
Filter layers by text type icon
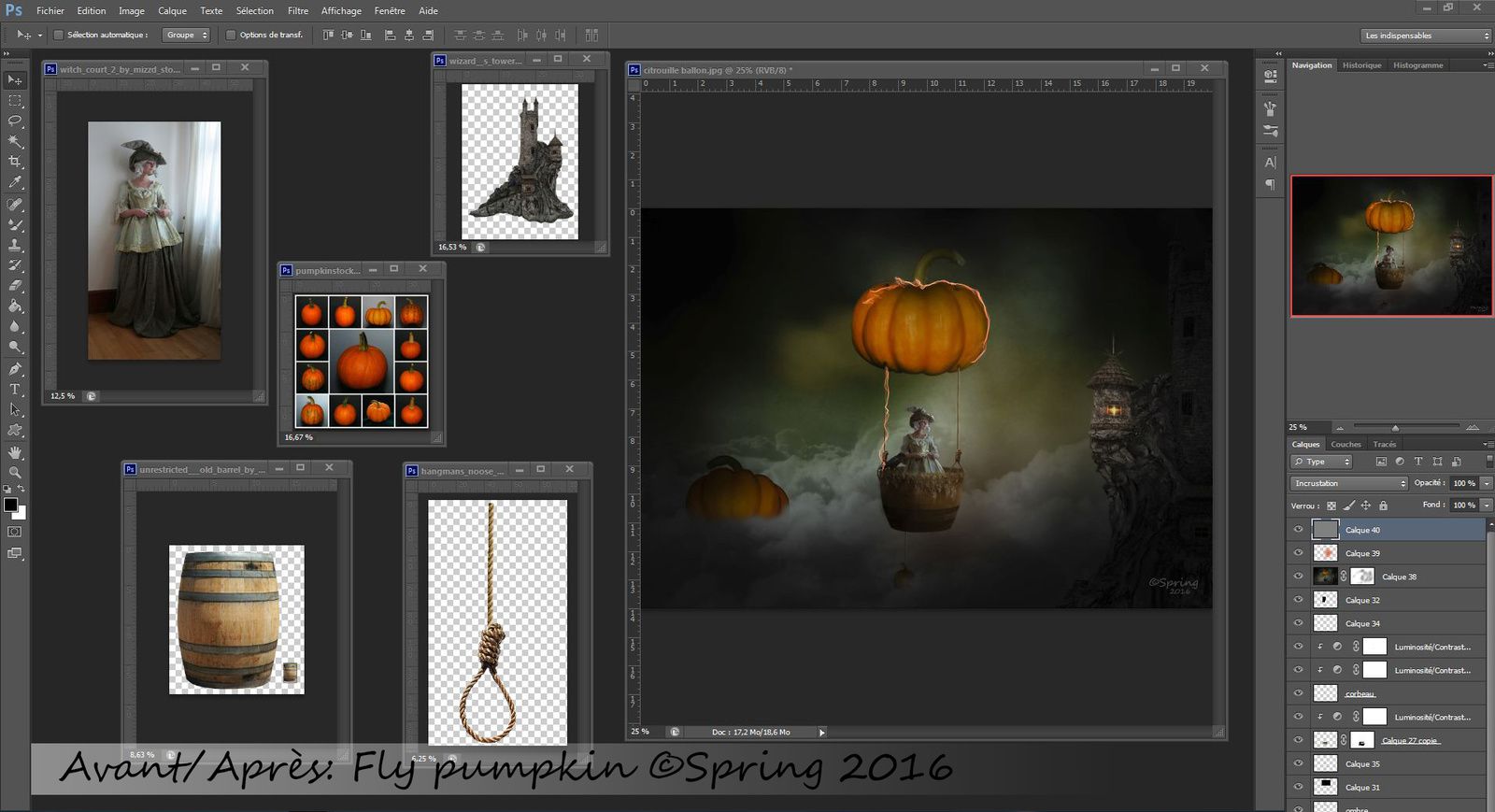coord(1418,462)
